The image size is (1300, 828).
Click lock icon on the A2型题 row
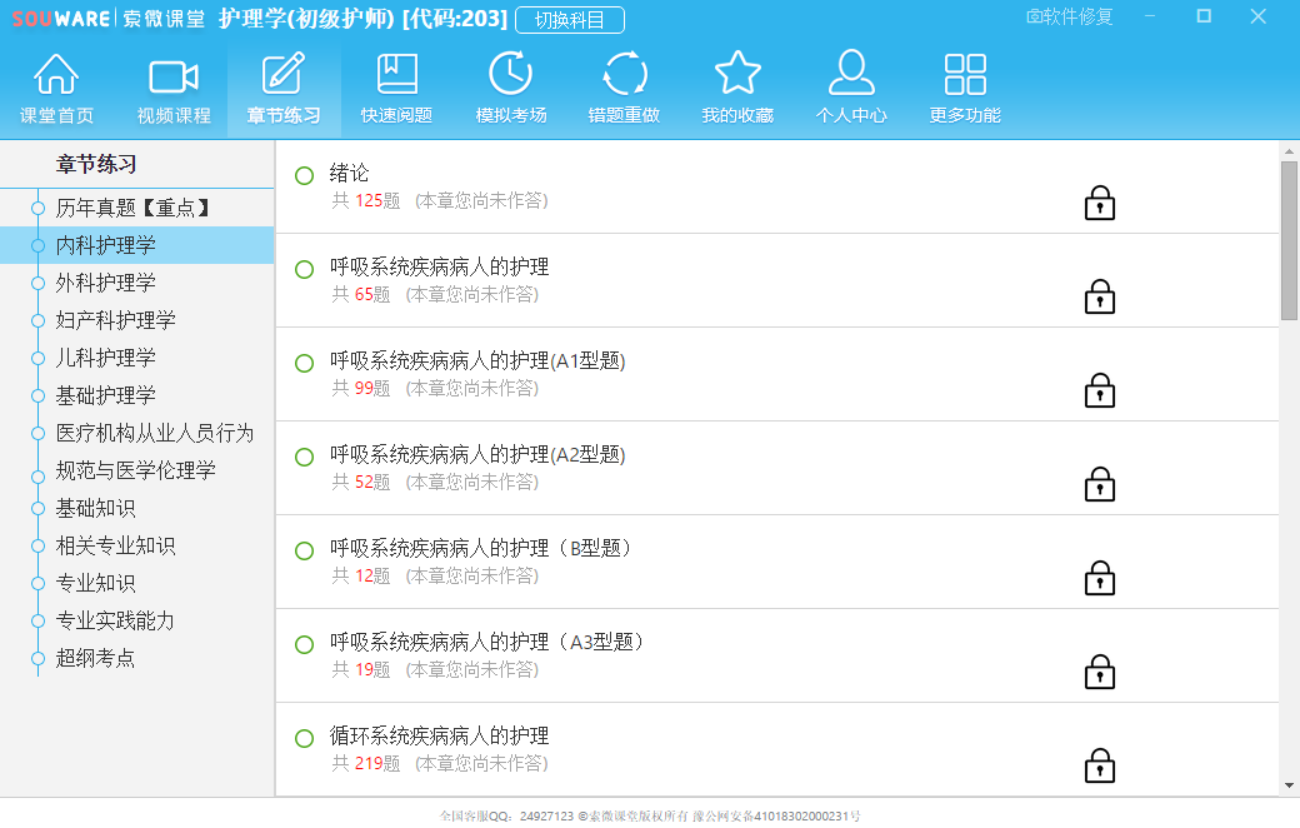coord(1100,485)
